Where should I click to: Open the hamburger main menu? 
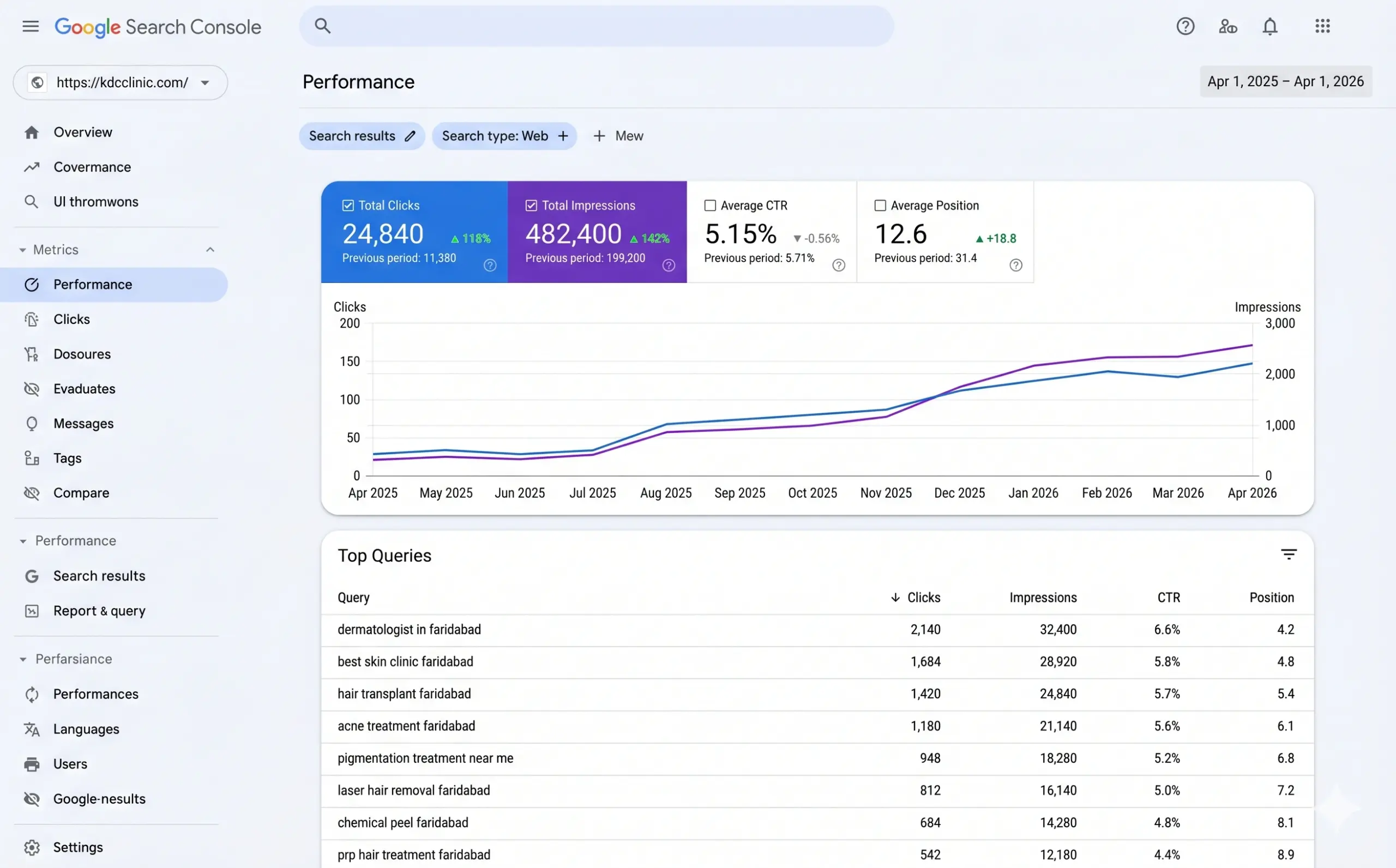pyautogui.click(x=31, y=26)
